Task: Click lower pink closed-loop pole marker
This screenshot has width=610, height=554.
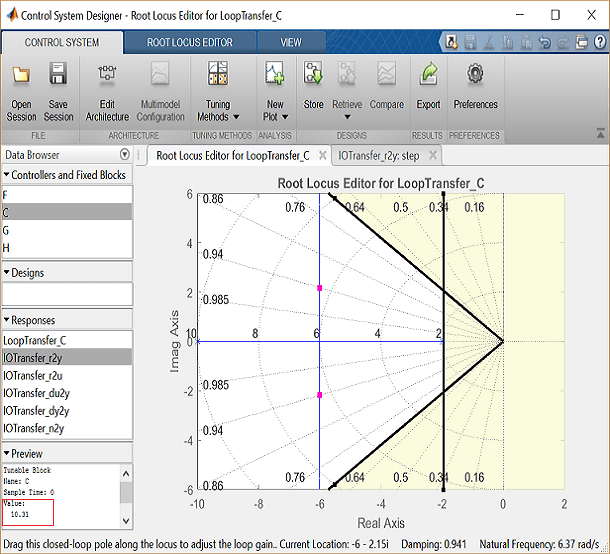Action: click(319, 395)
